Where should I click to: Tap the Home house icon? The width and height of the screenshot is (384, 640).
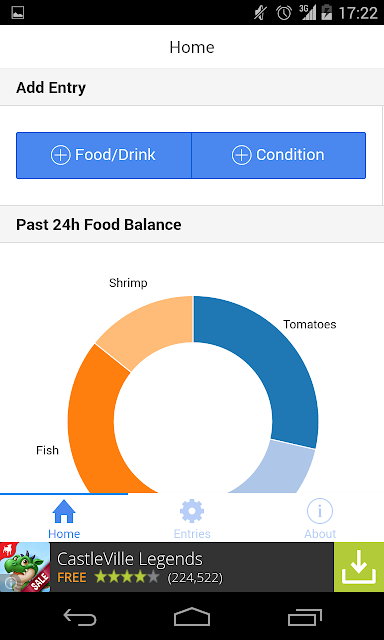(x=64, y=511)
